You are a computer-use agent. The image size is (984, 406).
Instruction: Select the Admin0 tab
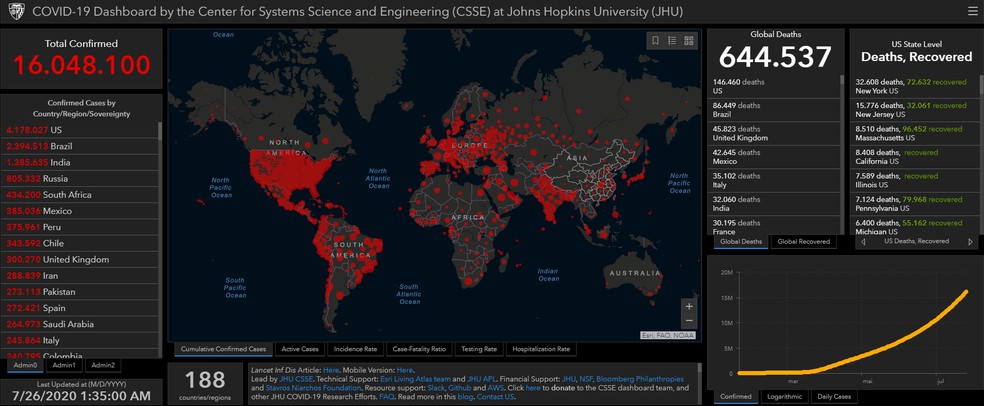(26, 365)
